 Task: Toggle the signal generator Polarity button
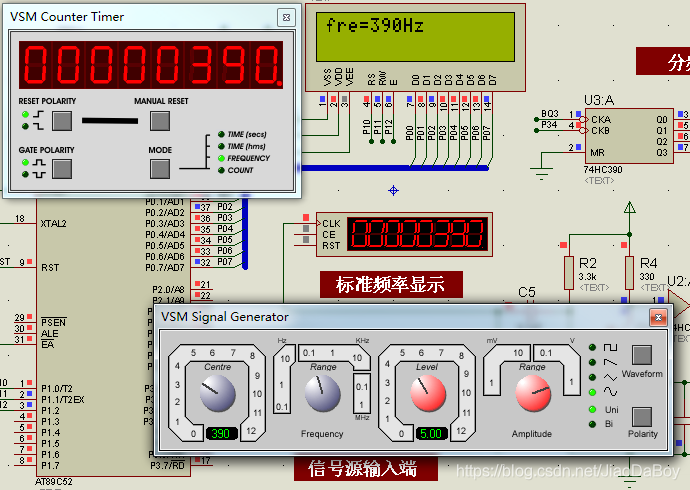[642, 416]
